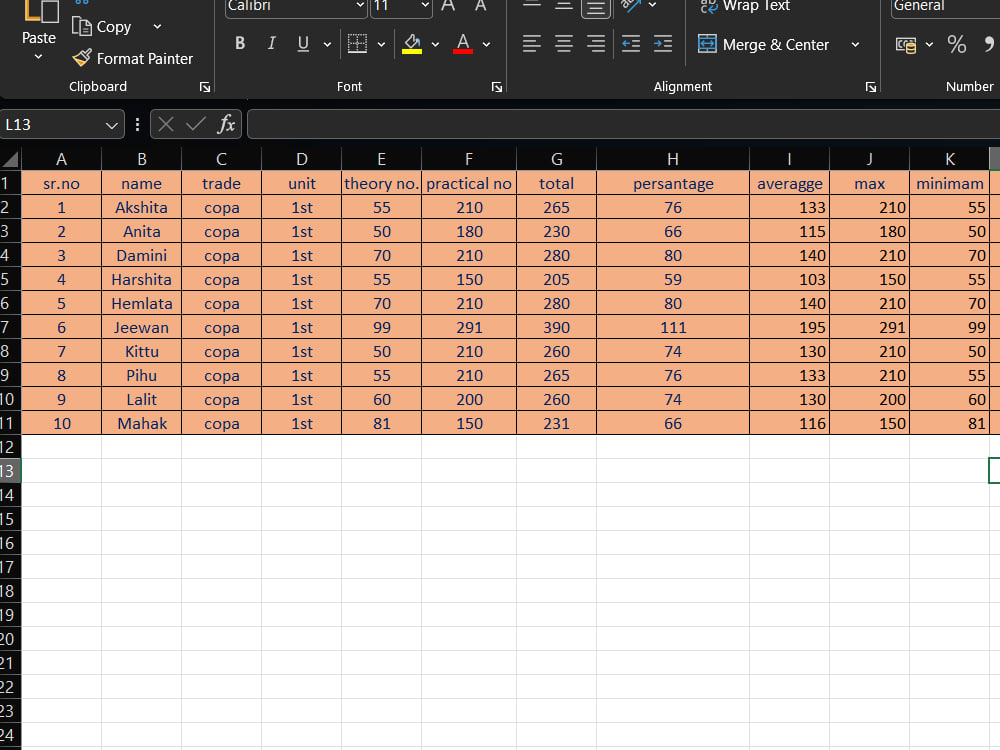Click Copy button

tap(102, 27)
